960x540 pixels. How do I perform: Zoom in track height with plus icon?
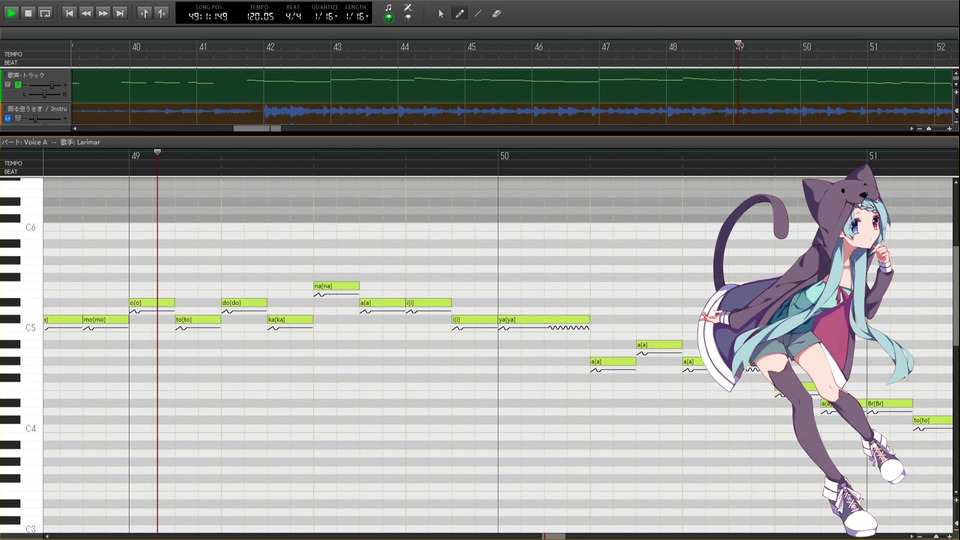[956, 92]
